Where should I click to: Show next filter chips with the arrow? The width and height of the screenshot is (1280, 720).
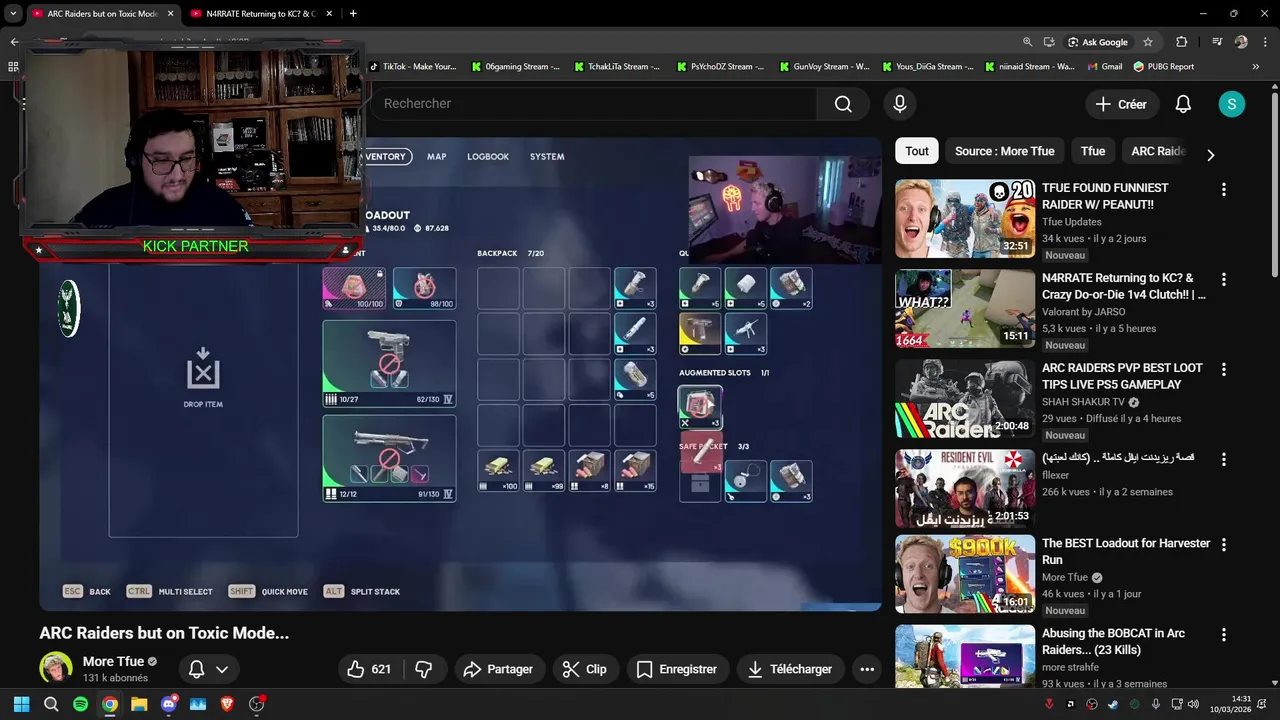1210,155
